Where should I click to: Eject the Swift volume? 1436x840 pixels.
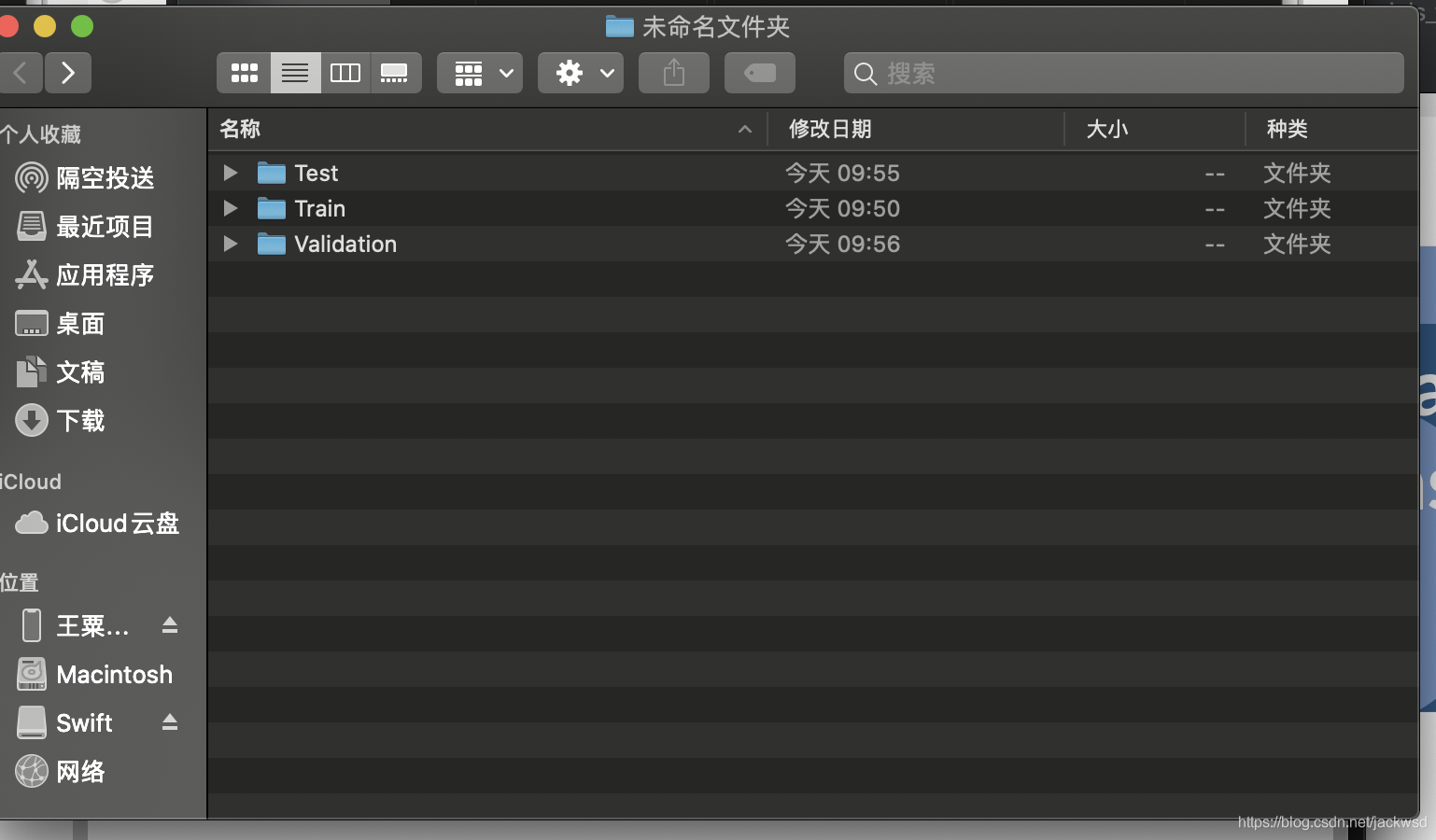pyautogui.click(x=170, y=721)
